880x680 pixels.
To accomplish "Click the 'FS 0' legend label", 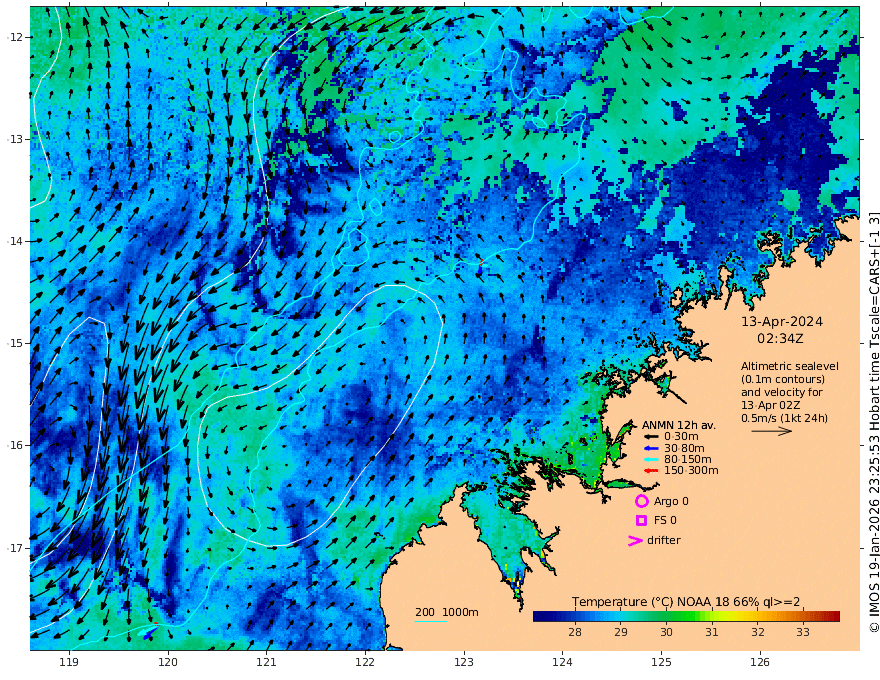I will pyautogui.click(x=665, y=521).
